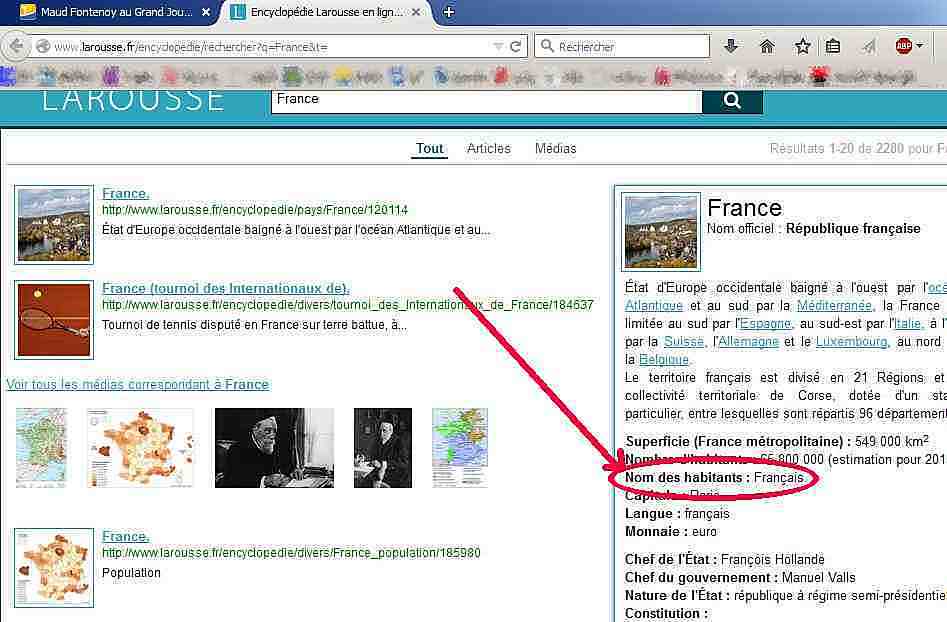Click the 'Nature de l'État' line

(x=785, y=596)
